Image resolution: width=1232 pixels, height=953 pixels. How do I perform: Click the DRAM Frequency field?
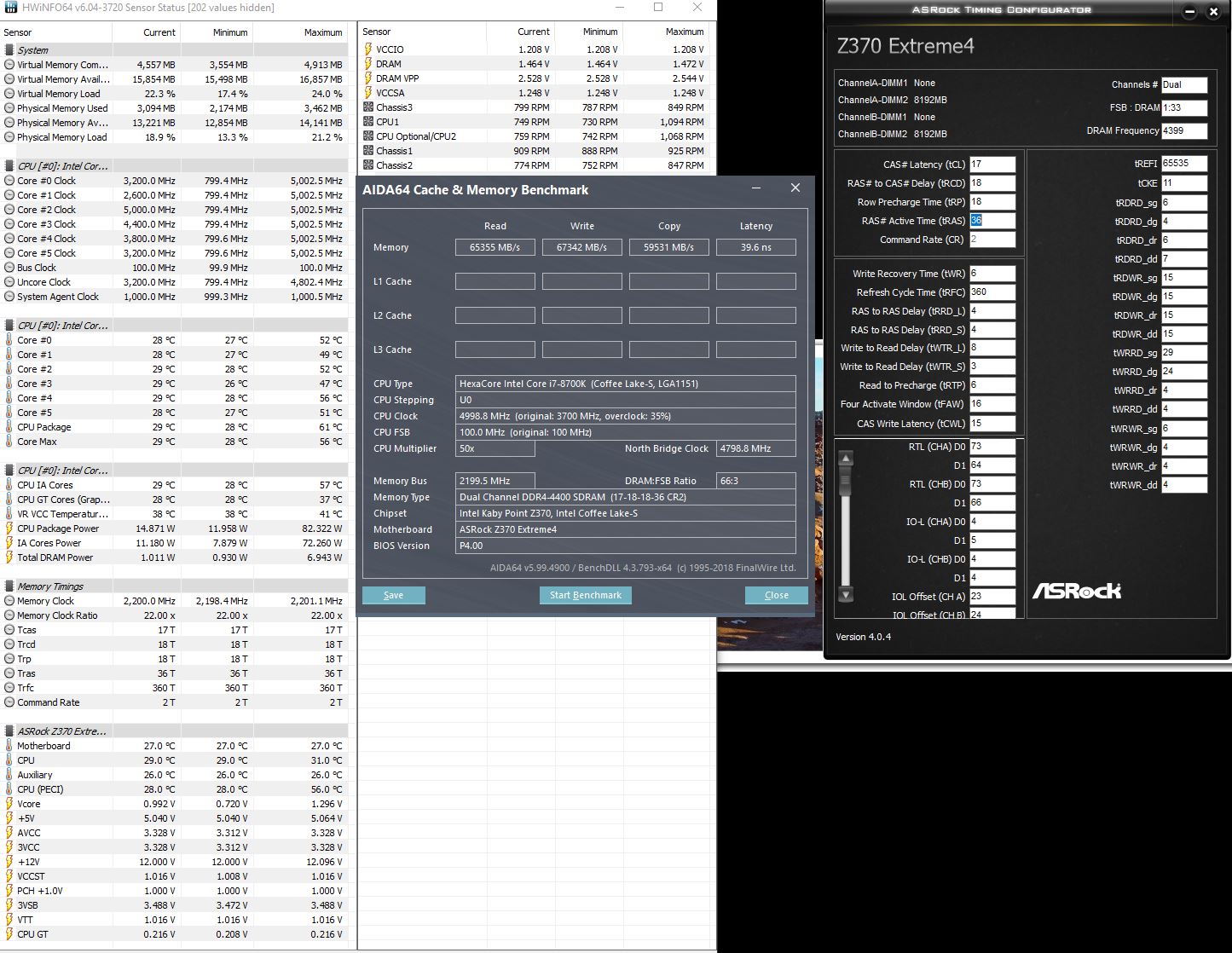1184,131
